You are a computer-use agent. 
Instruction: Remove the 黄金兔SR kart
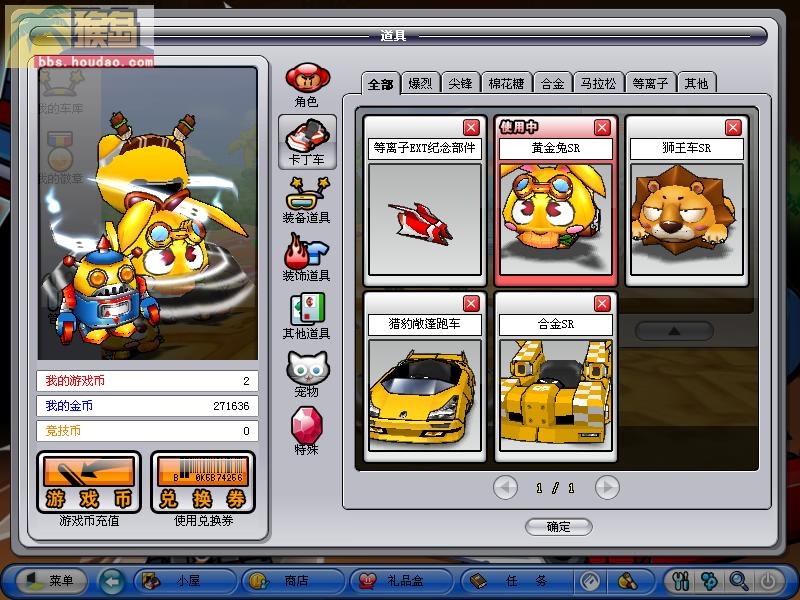point(603,127)
